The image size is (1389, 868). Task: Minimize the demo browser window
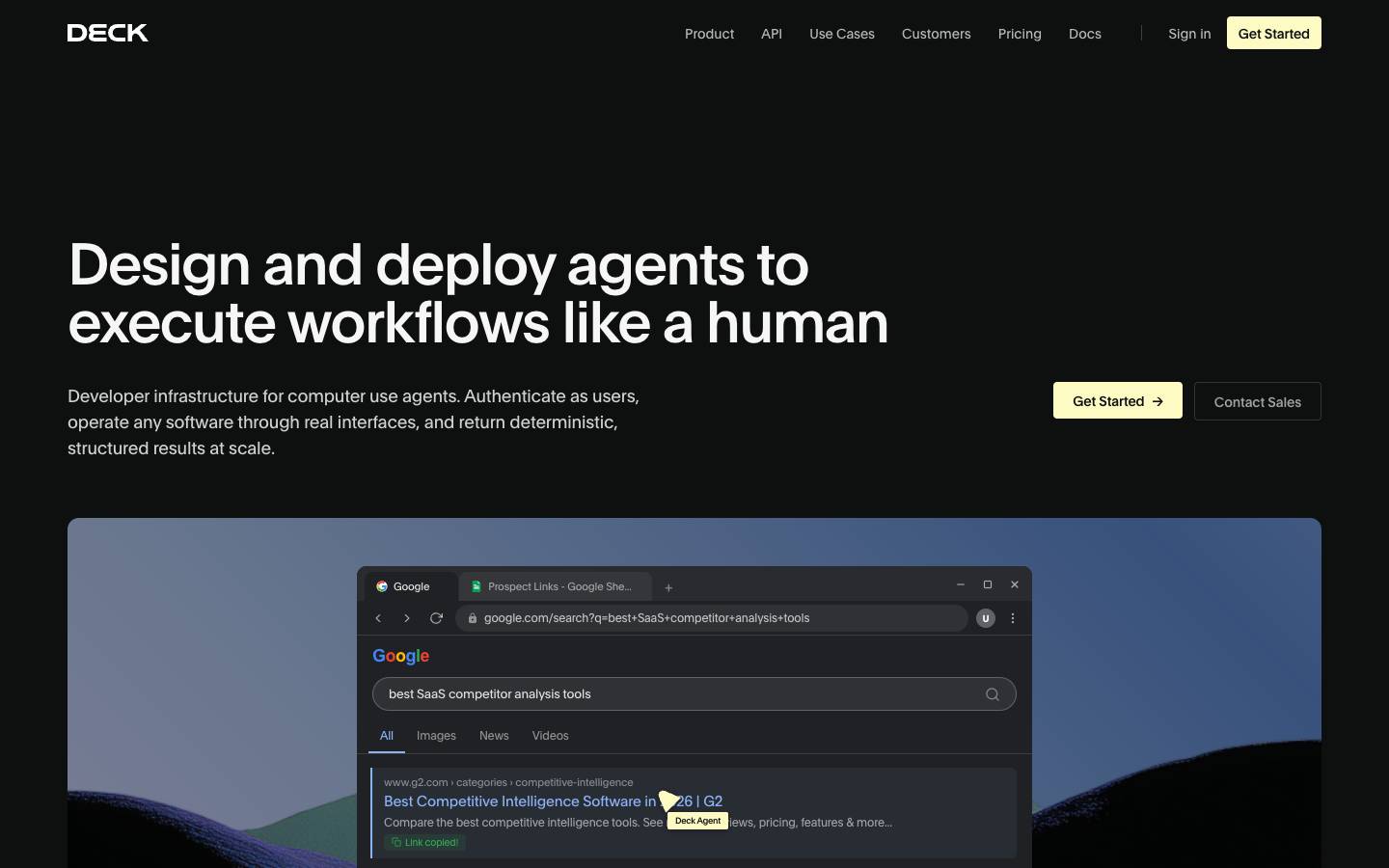pyautogui.click(x=961, y=584)
